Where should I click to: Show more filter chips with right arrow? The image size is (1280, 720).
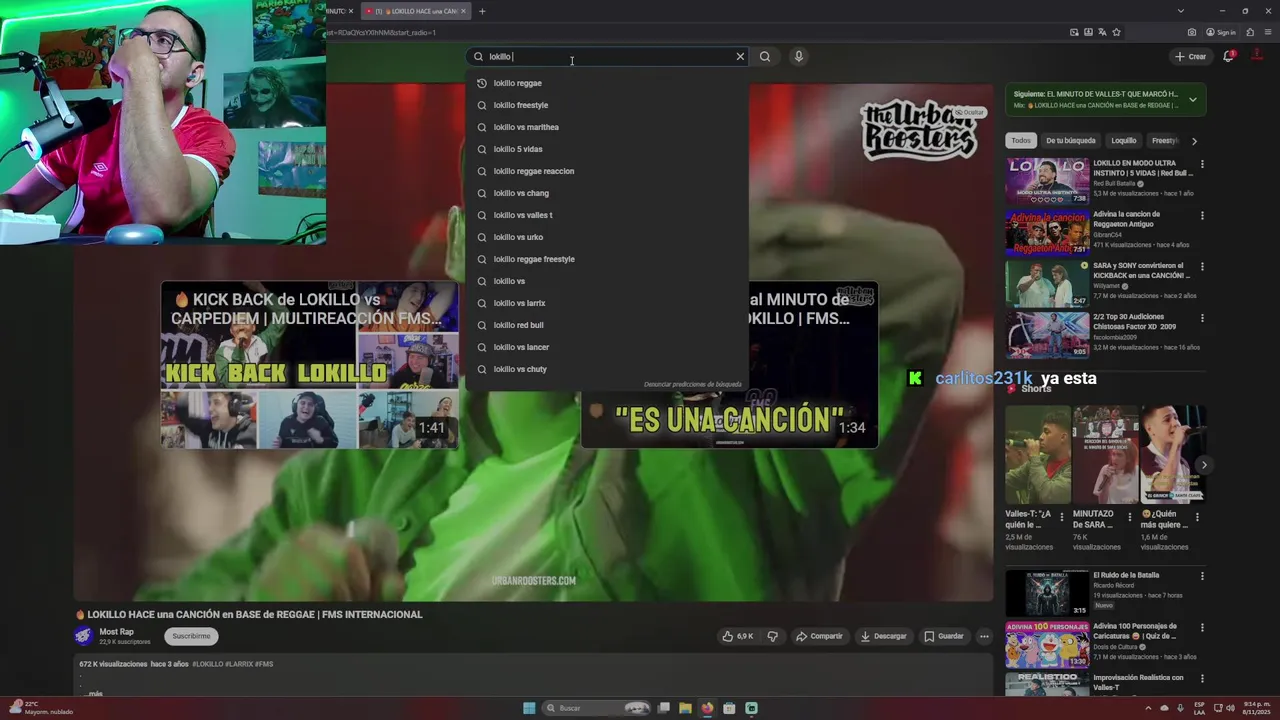coord(1194,141)
